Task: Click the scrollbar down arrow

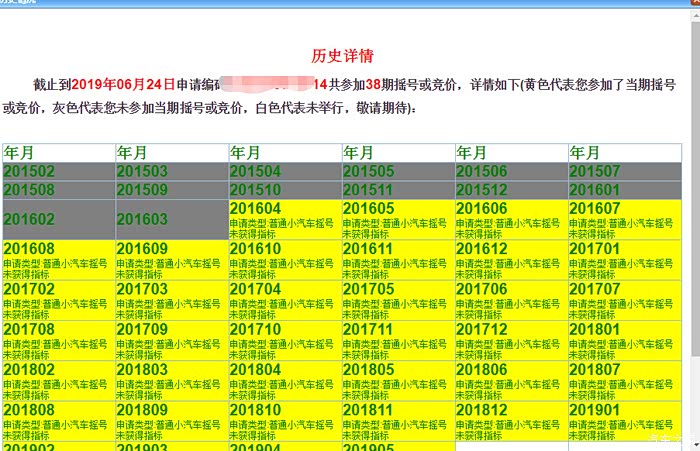Action: tap(696, 445)
